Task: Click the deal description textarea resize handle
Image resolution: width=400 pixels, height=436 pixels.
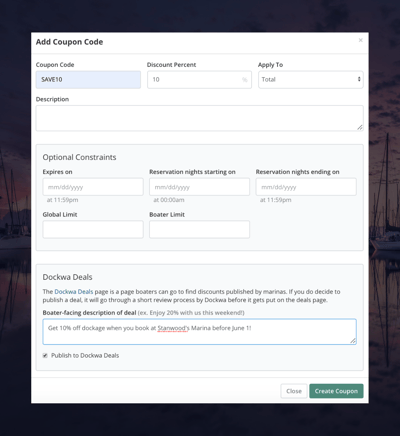Action: click(x=353, y=341)
